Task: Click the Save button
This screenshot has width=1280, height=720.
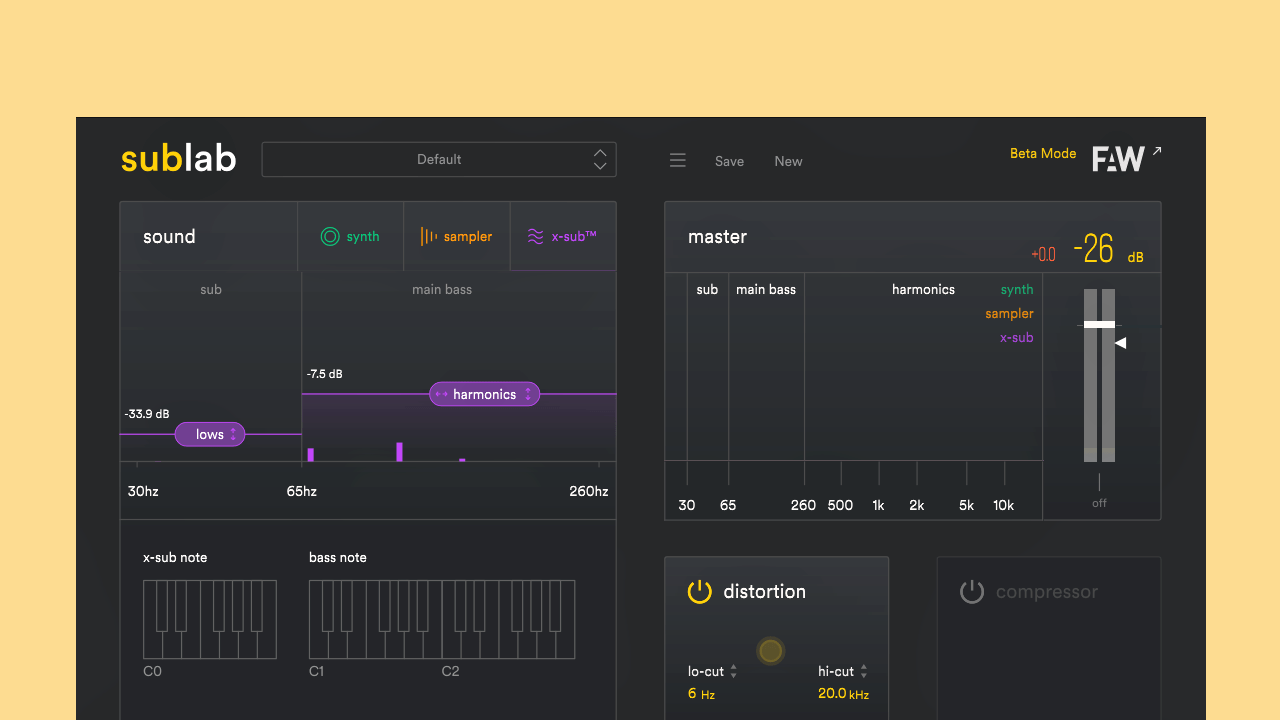Action: [x=729, y=161]
